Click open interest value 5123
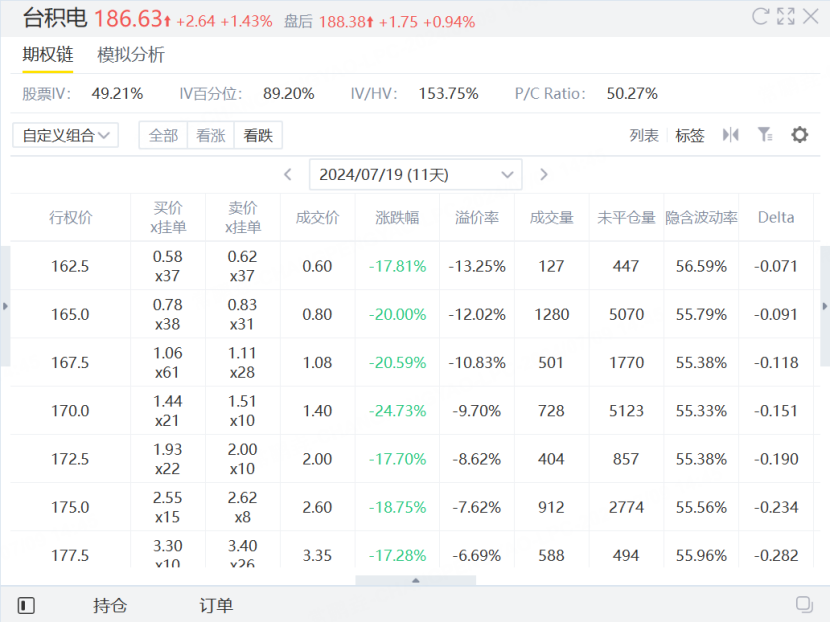 point(626,411)
